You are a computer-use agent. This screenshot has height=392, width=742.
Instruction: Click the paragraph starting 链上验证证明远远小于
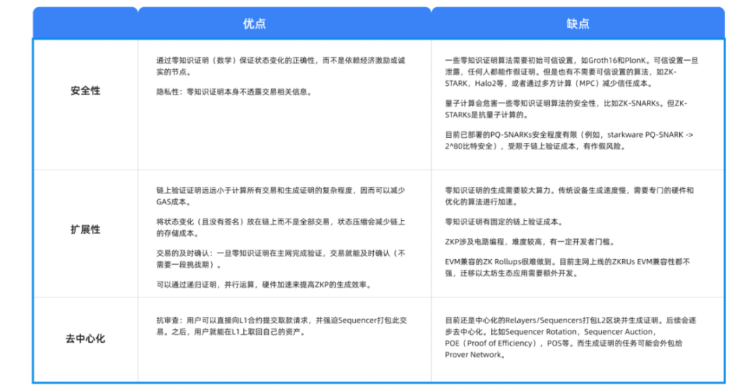(281, 196)
